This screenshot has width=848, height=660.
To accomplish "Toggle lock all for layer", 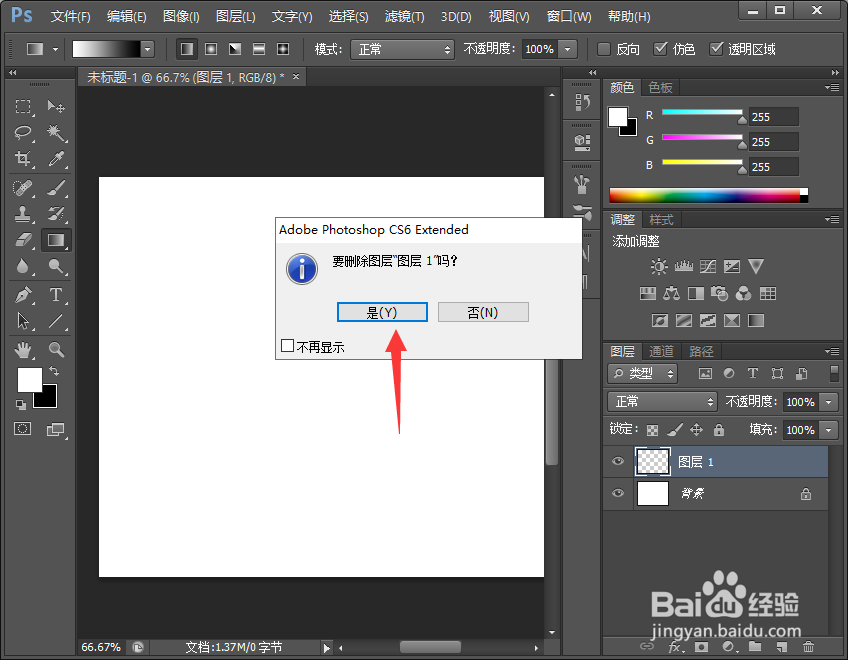I will click(x=719, y=430).
